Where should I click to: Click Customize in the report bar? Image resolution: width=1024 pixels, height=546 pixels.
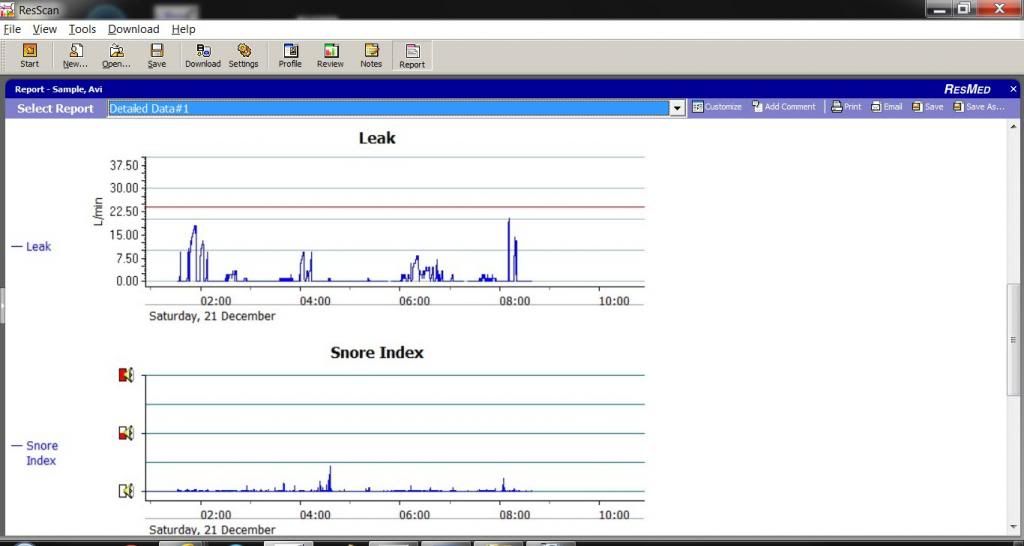[717, 106]
